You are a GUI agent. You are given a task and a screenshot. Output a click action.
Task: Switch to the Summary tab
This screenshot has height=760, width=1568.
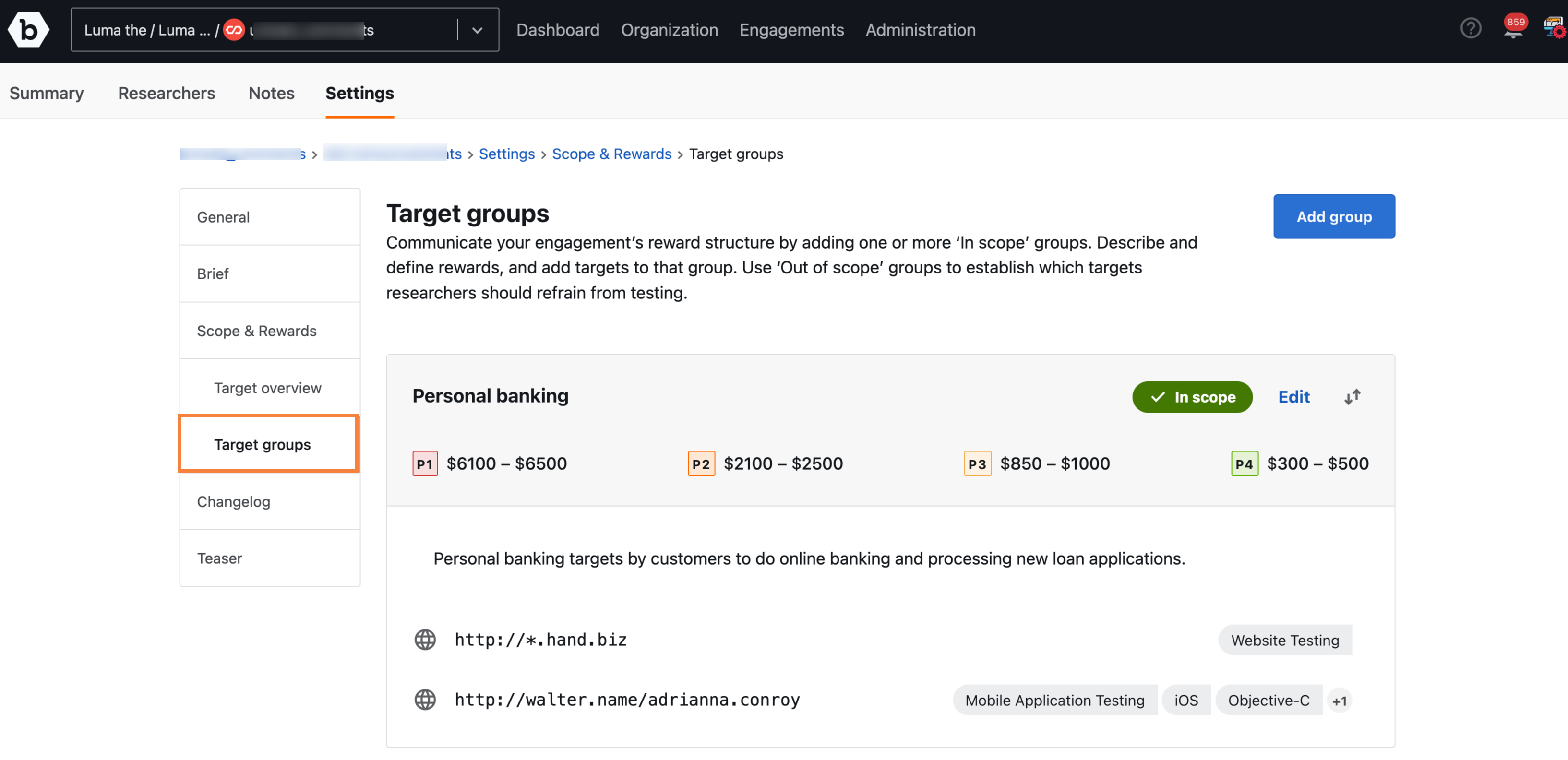click(47, 93)
